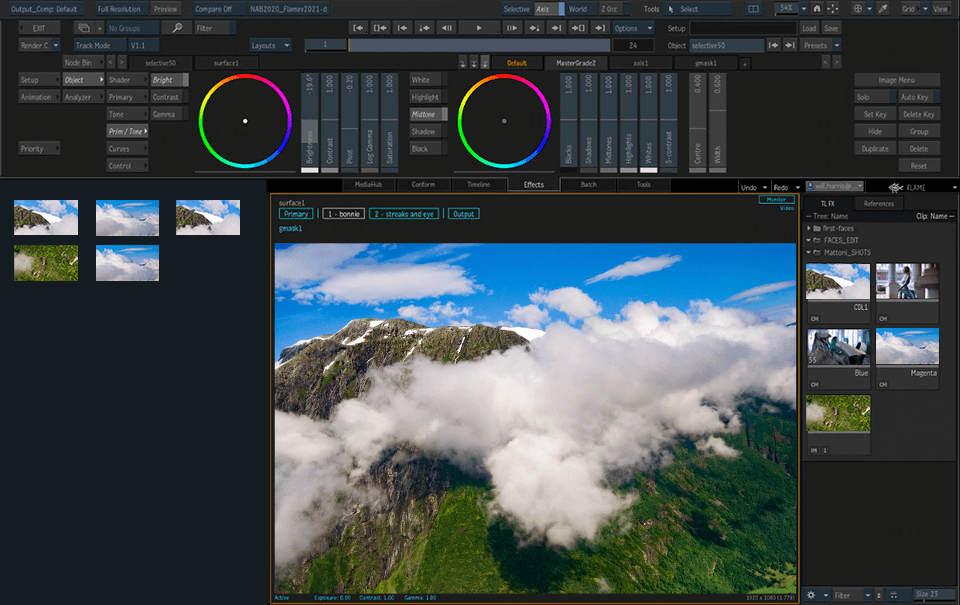
Task: Toggle Z Occ in the top bar
Action: click(611, 8)
